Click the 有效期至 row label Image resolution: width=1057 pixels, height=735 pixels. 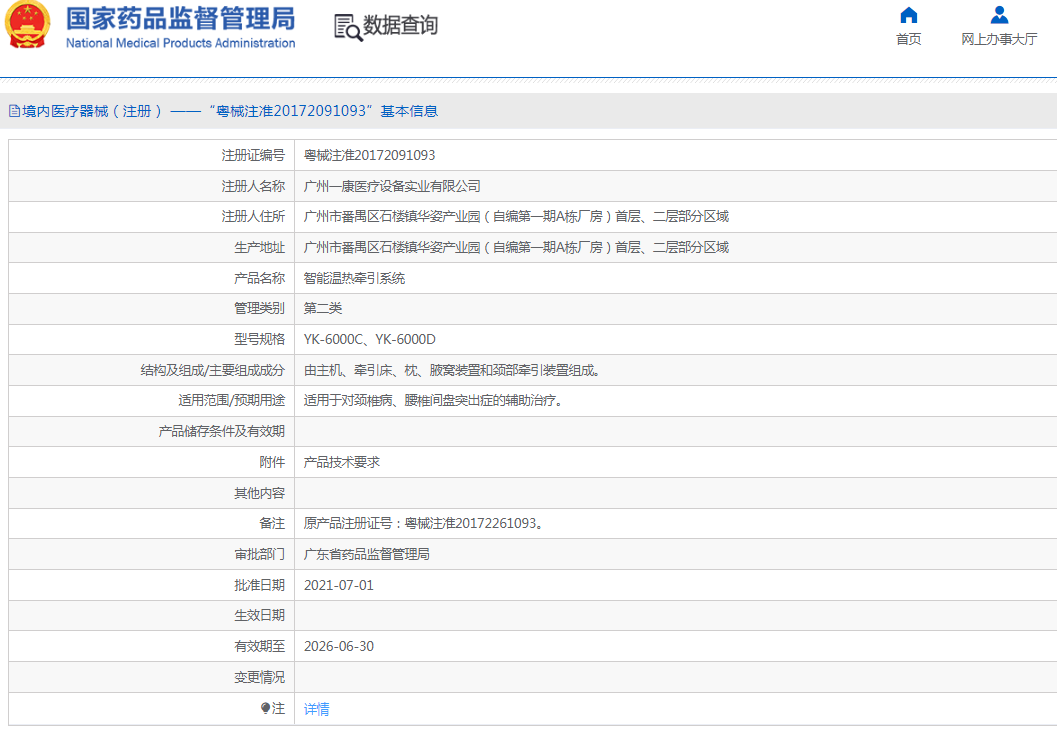click(x=260, y=646)
